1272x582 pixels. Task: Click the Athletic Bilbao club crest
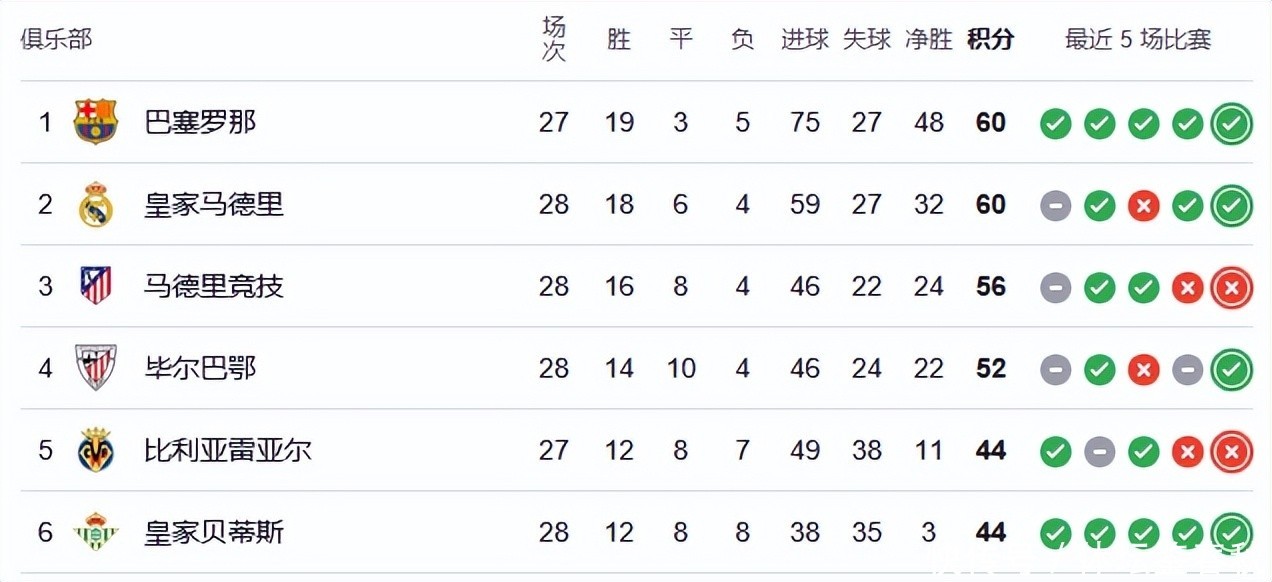[96, 368]
